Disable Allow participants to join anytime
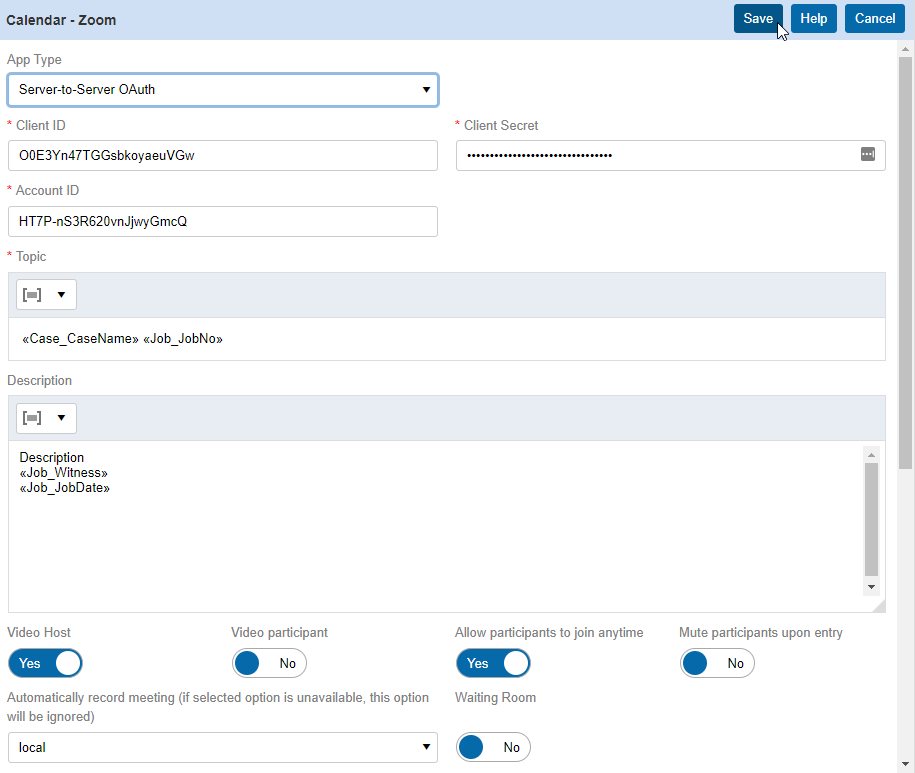This screenshot has width=915, height=773. (493, 663)
